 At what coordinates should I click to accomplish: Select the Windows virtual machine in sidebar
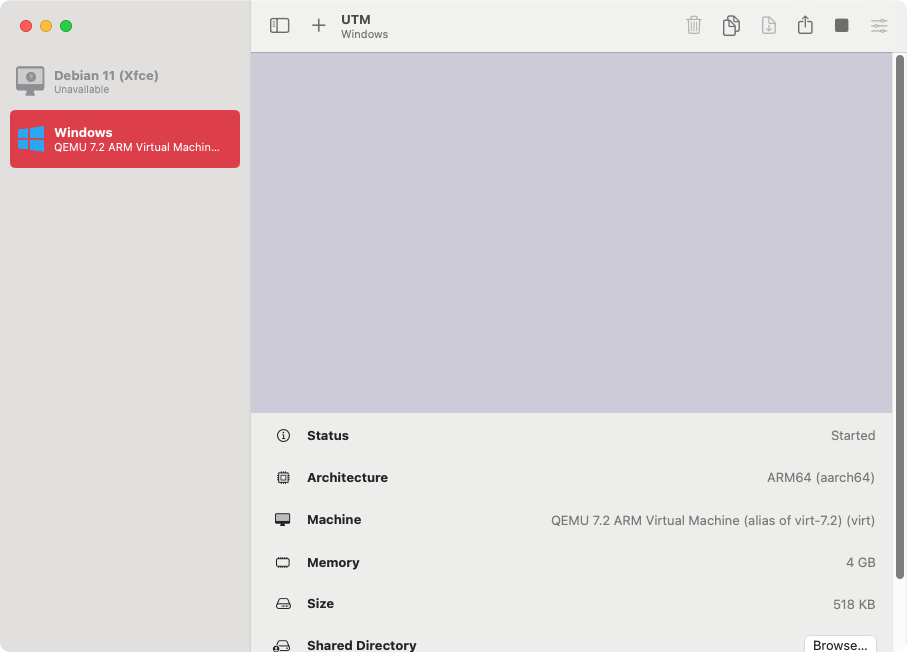125,139
